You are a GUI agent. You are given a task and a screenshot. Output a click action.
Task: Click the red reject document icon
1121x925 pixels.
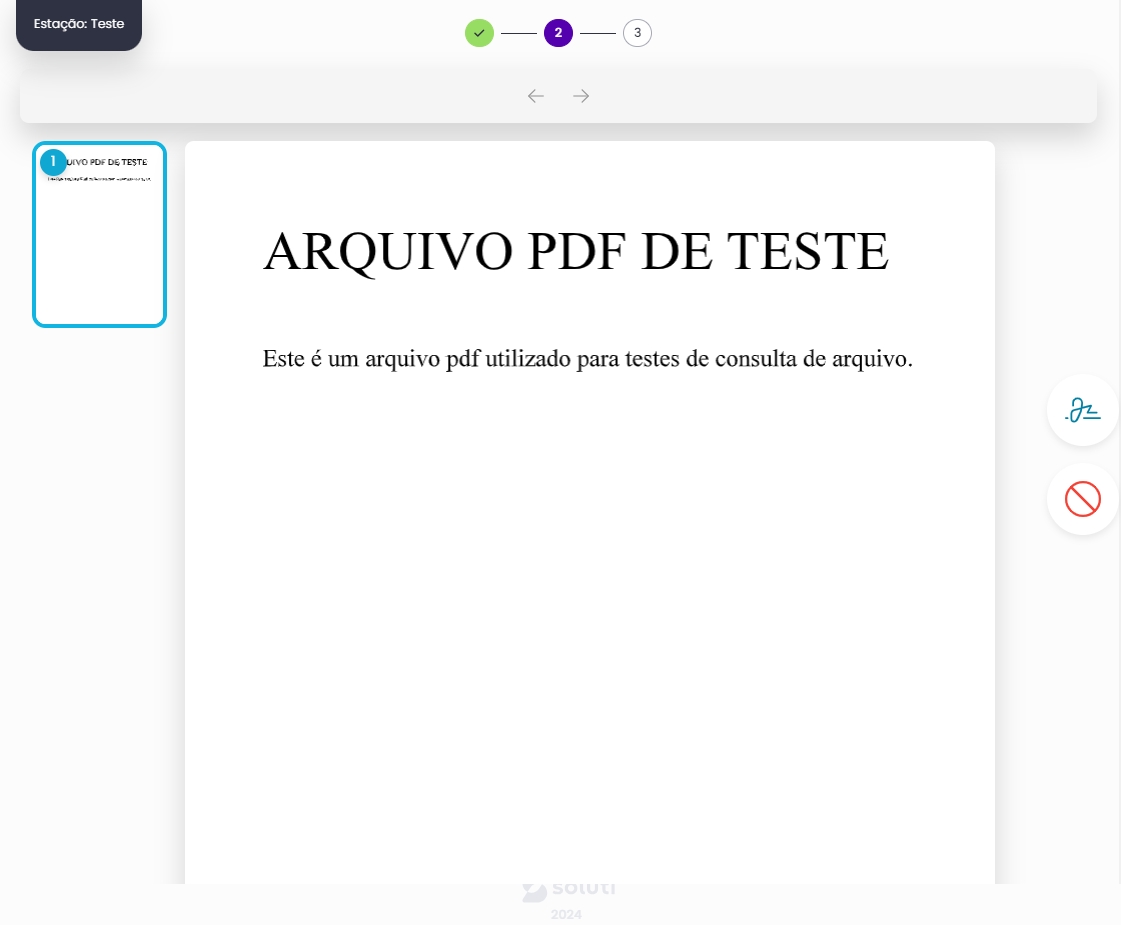coord(1083,499)
